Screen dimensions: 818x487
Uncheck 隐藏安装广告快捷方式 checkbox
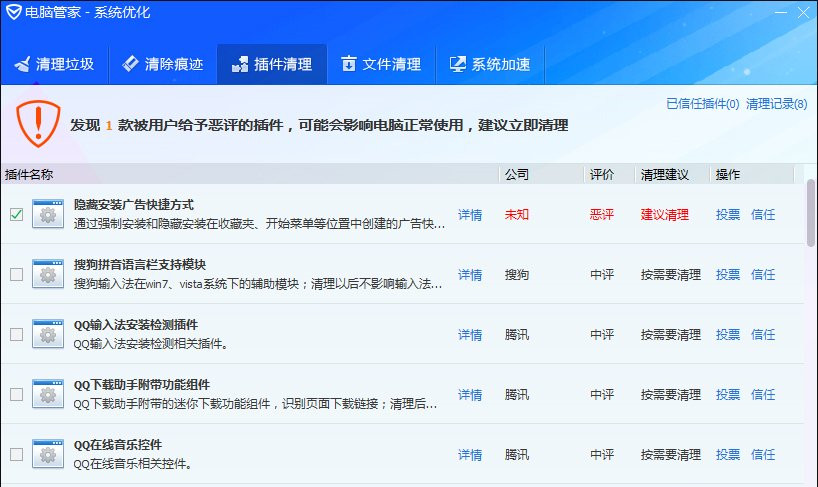point(16,214)
